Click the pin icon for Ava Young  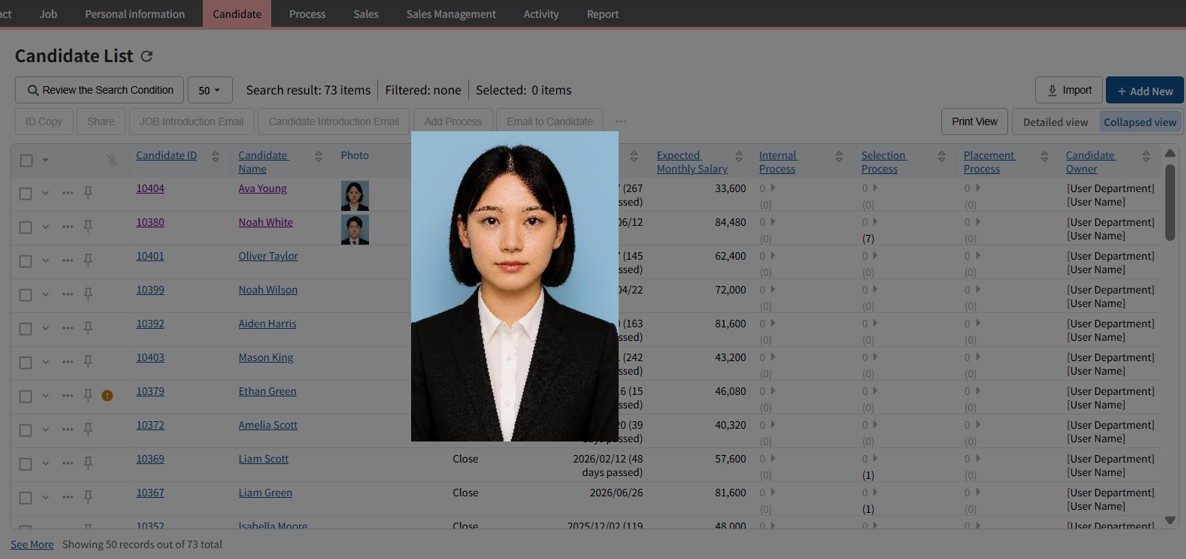click(88, 193)
